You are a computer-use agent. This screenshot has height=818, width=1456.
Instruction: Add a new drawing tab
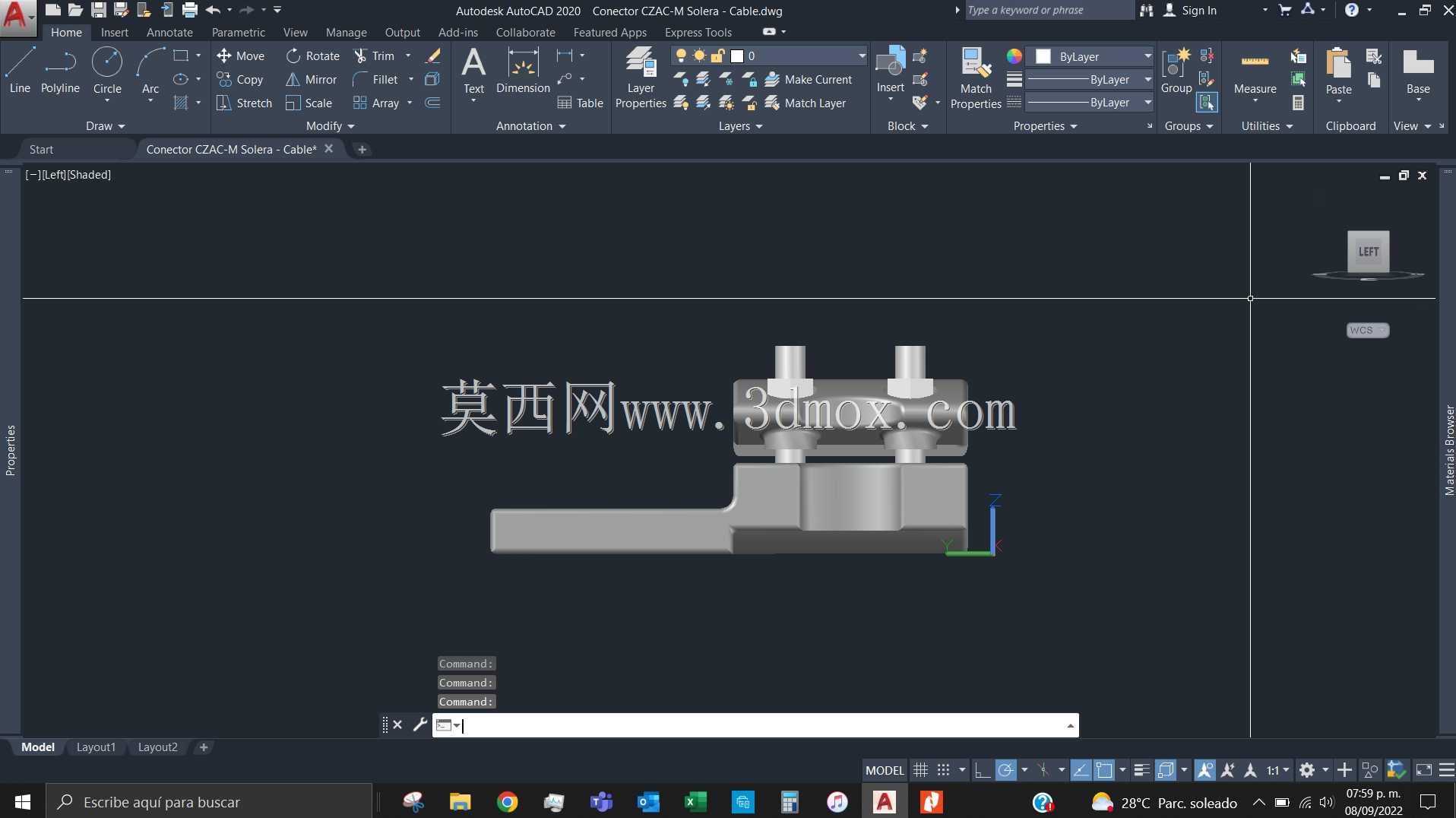pos(362,149)
